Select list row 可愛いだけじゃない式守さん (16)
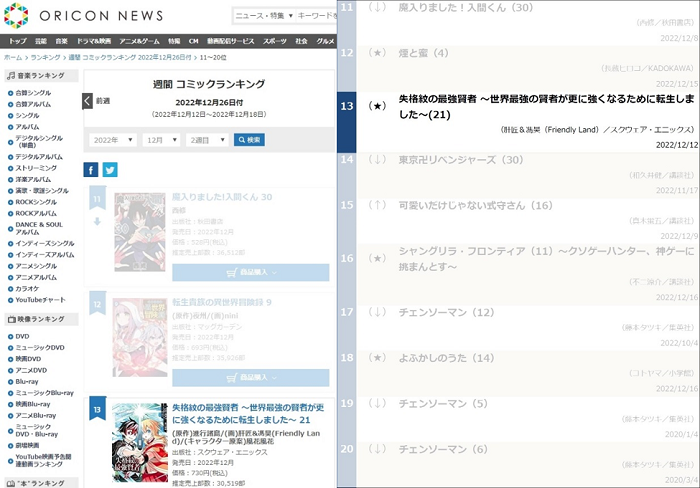Image resolution: width=700 pixels, height=488 pixels. coord(519,221)
